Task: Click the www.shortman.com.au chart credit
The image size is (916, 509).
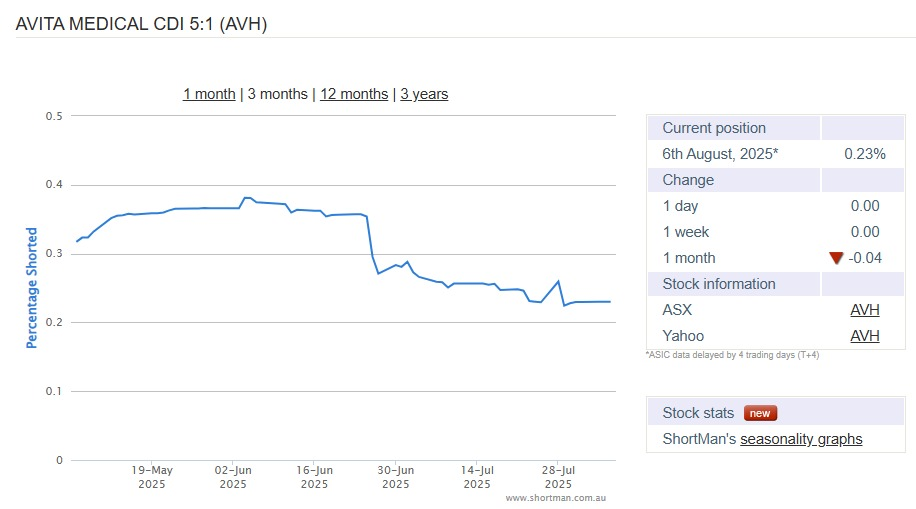Action: coord(556,497)
